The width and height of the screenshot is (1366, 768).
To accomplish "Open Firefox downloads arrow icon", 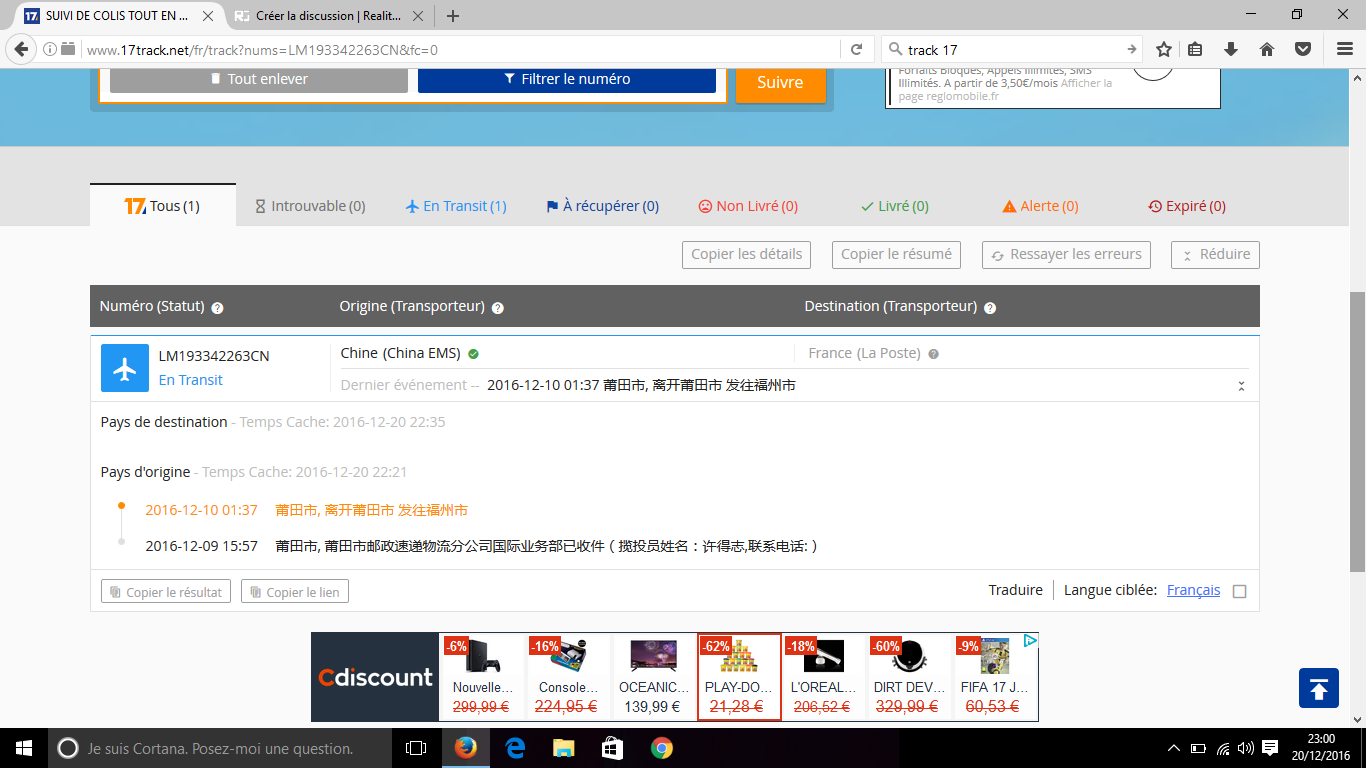I will (1231, 49).
